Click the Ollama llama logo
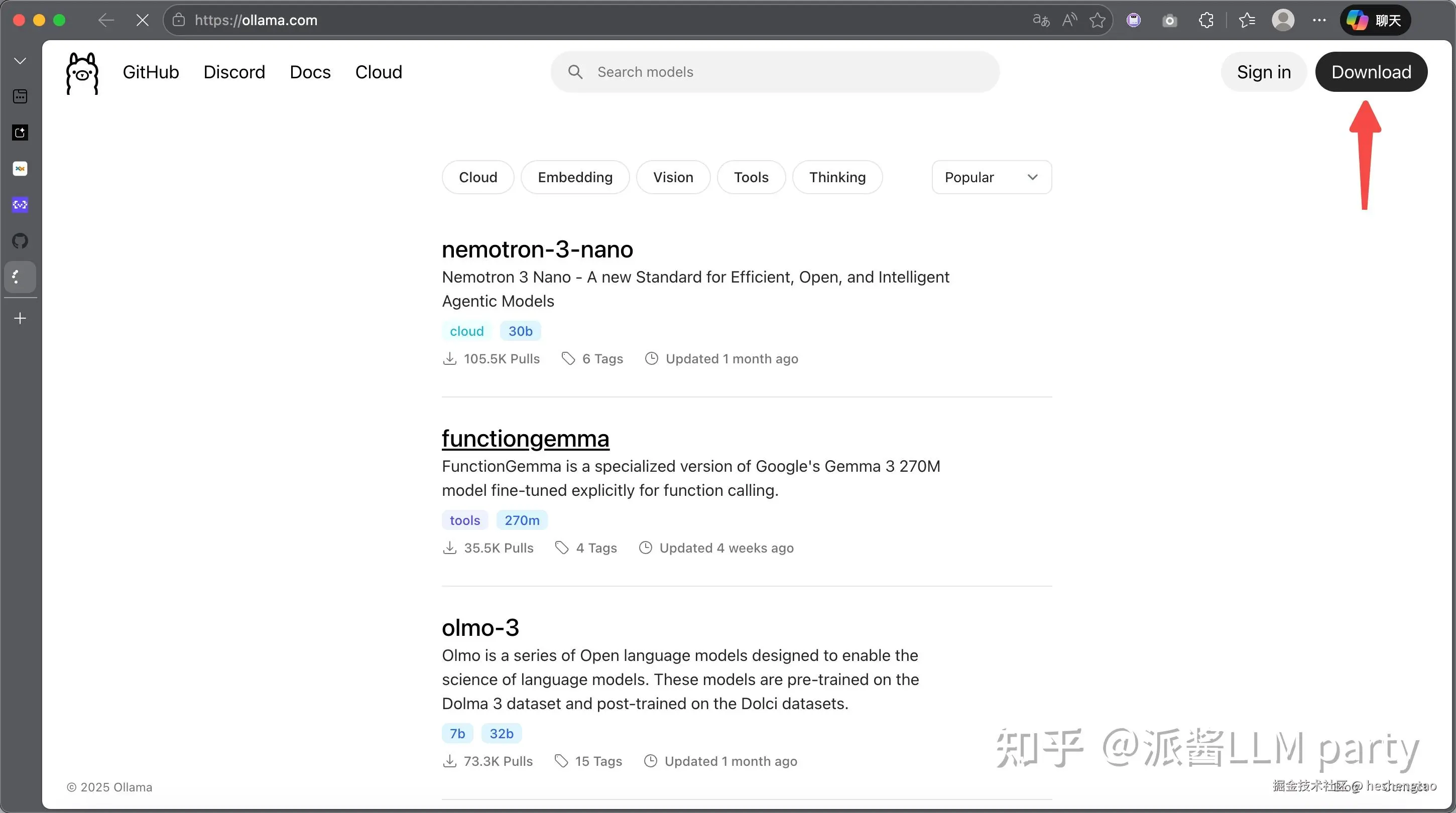Viewport: 1456px width, 813px height. pos(82,73)
